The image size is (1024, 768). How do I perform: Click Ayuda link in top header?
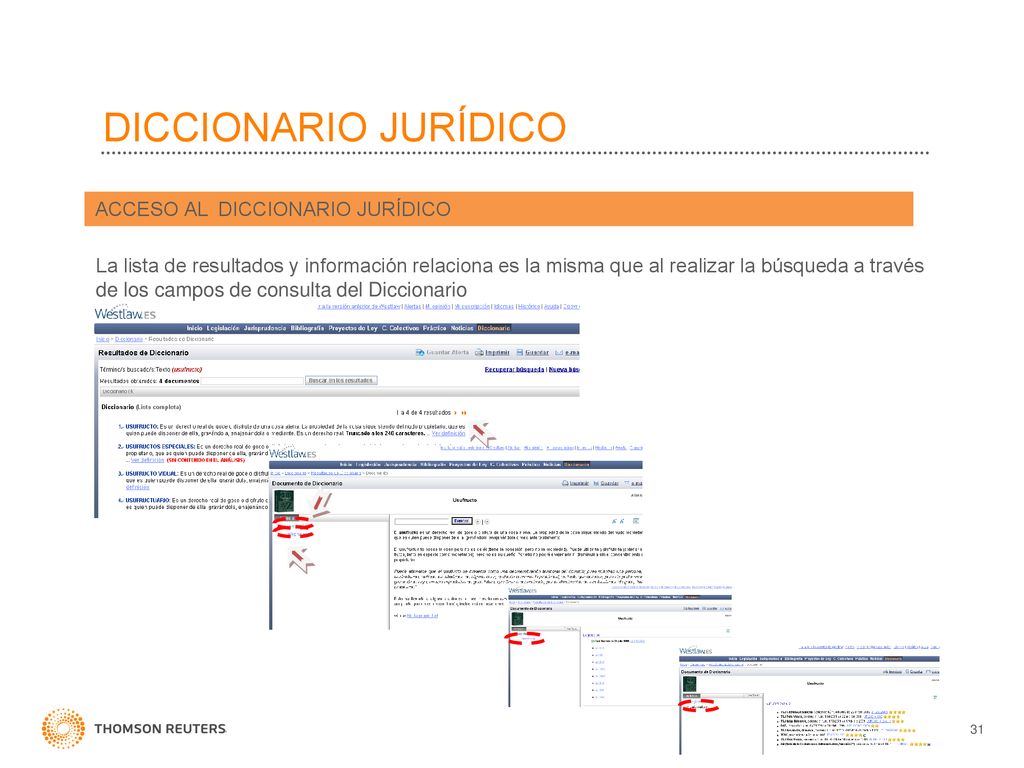[551, 306]
